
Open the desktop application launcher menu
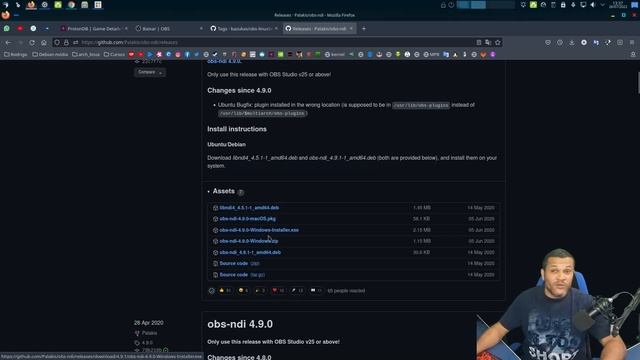click(x=5, y=5)
